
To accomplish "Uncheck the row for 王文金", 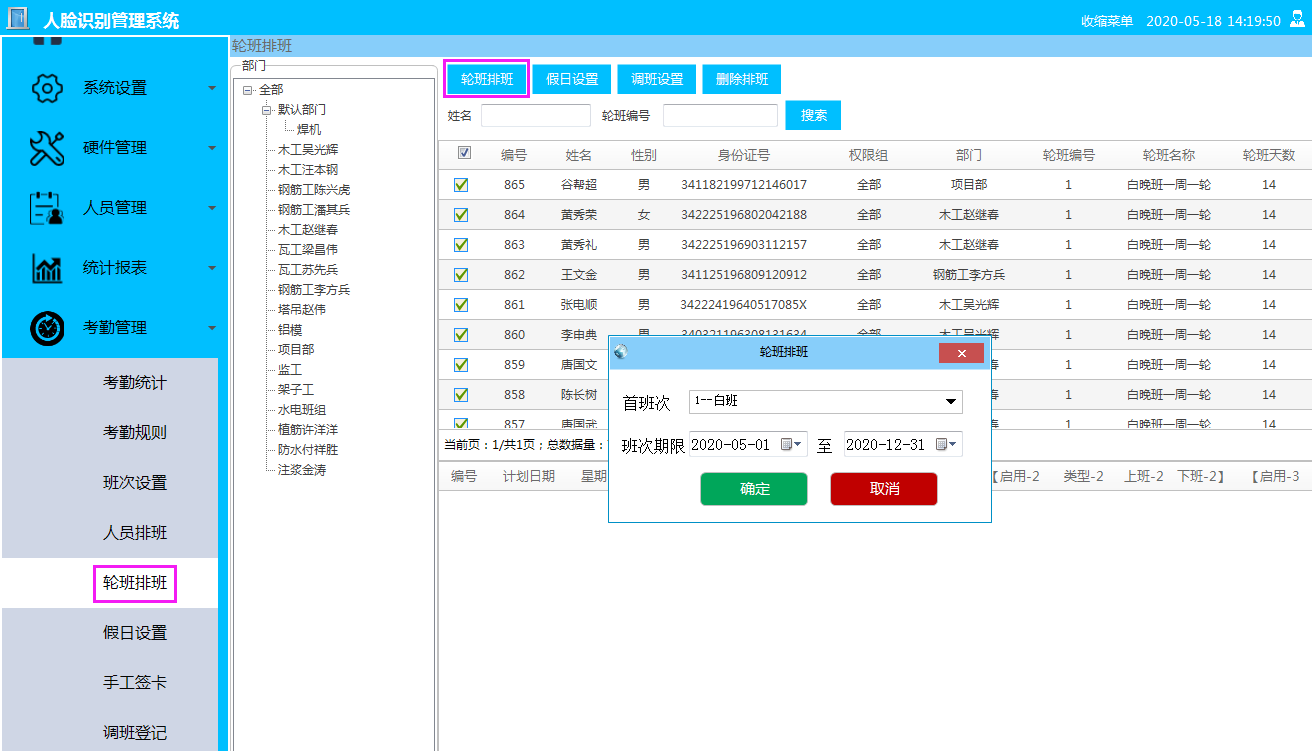I will (x=461, y=275).
